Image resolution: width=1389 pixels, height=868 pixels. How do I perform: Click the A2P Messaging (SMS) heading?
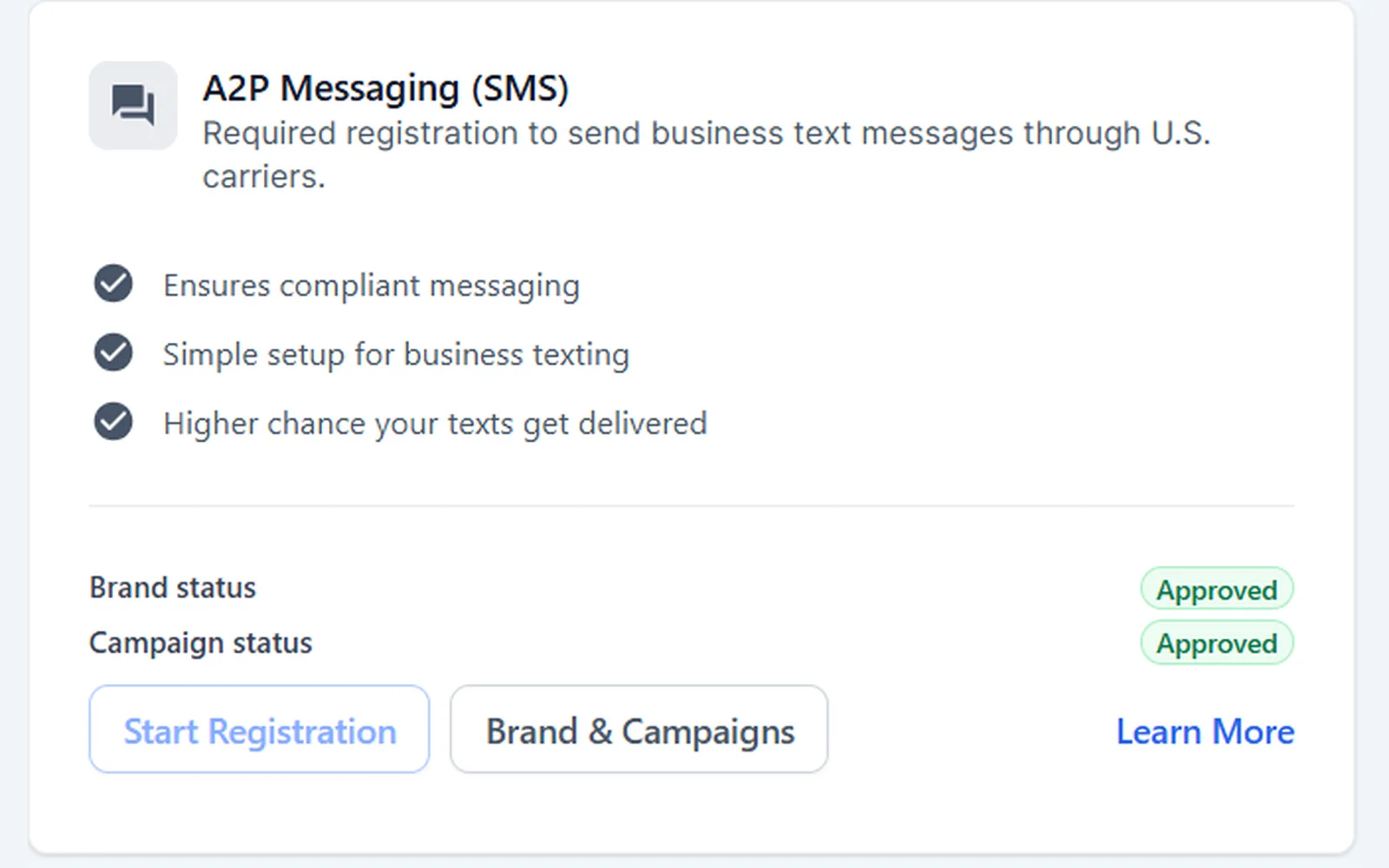385,89
